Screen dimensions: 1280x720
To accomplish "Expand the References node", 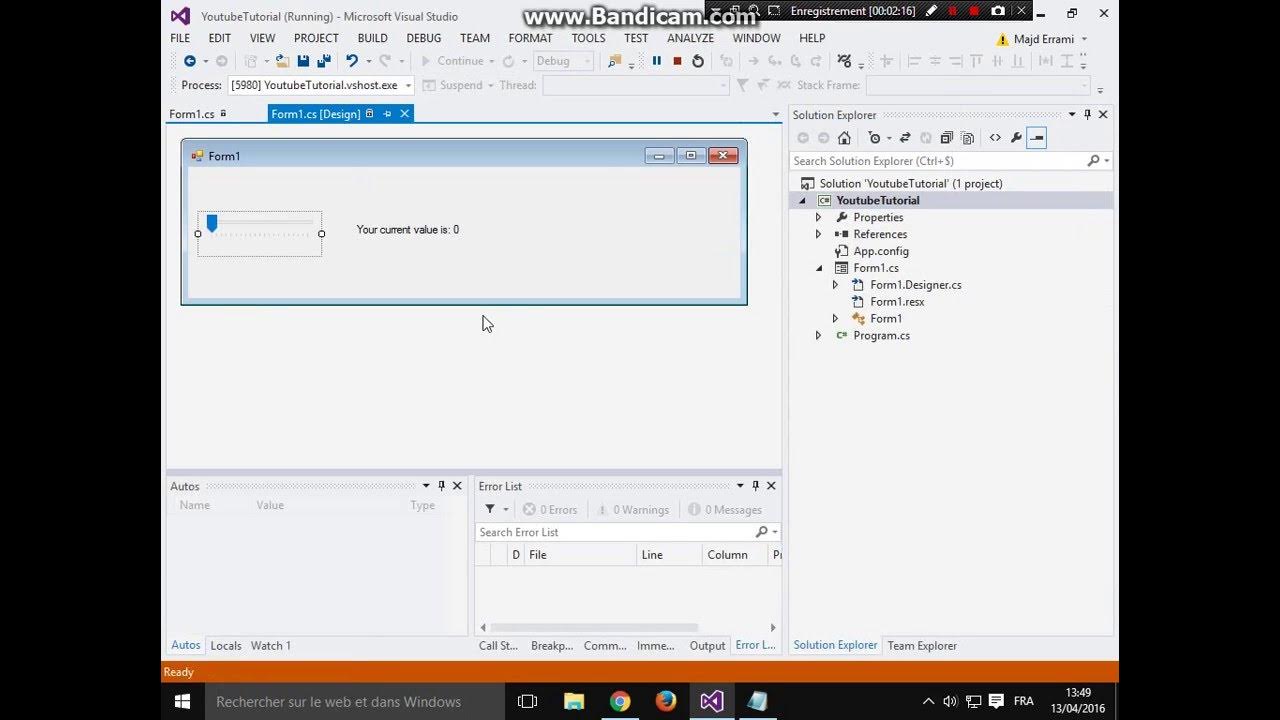I will 818,234.
